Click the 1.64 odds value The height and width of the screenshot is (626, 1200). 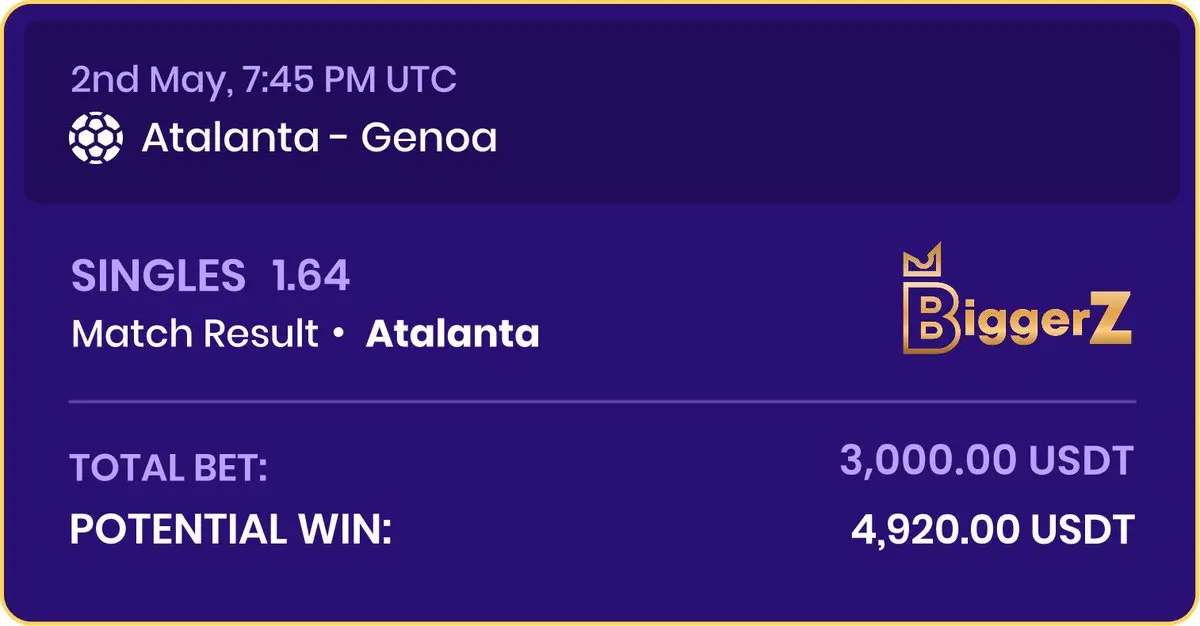click(311, 275)
